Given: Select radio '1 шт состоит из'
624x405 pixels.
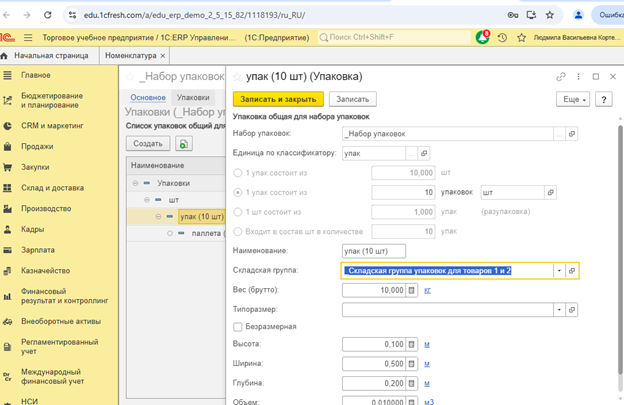Looking at the screenshot, I should pos(238,212).
